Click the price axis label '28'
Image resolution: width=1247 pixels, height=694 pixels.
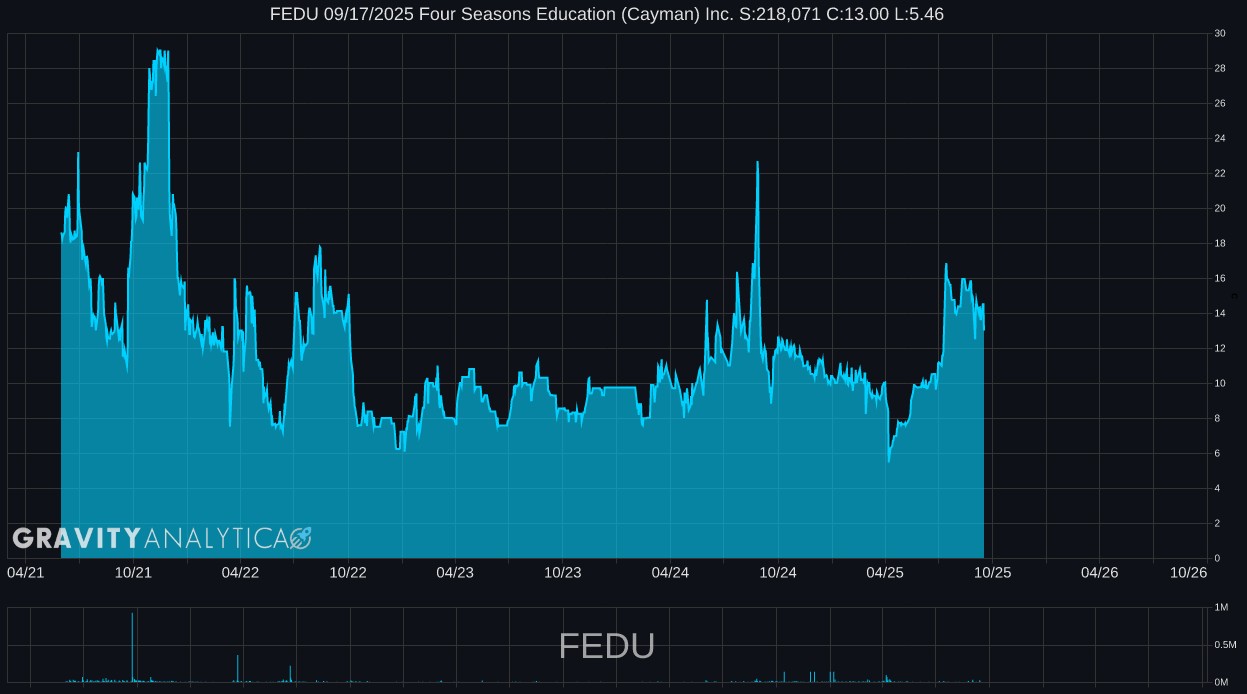tap(1220, 68)
